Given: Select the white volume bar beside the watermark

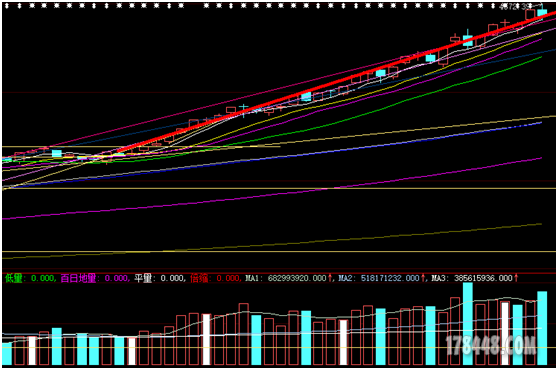Looking at the screenshot, I should point(505,334).
